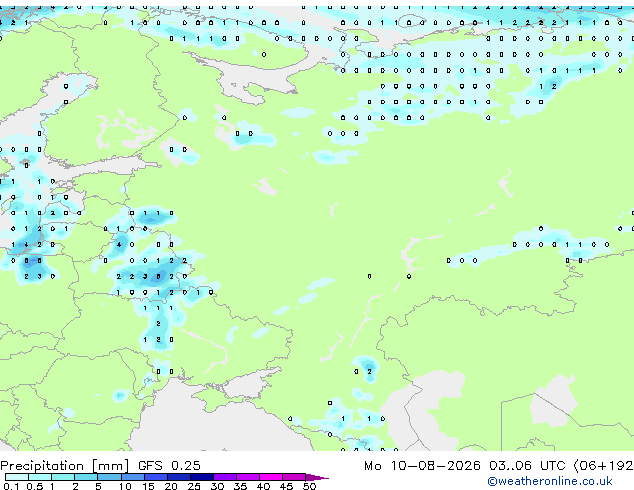Click the 0.1–0.5 mm legend color swatch
Screen dimensions: 634x490
[17, 477]
